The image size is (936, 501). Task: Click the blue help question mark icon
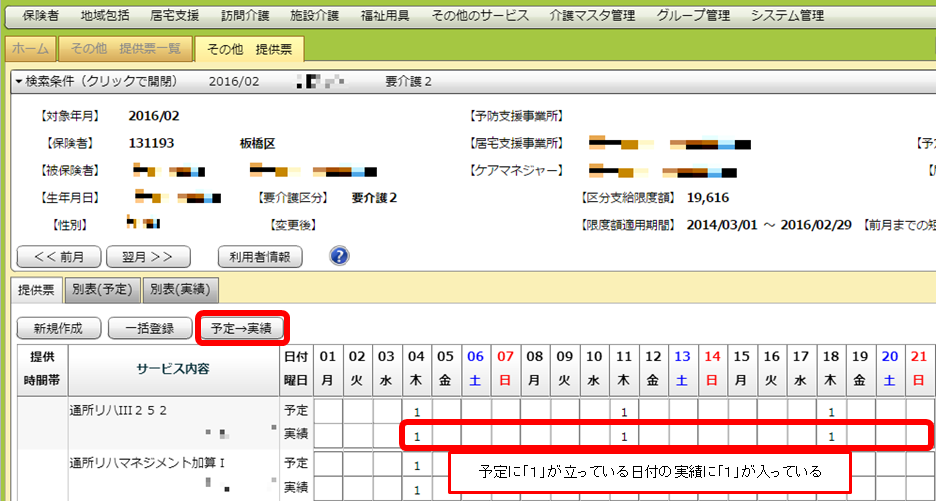pyautogui.click(x=339, y=256)
